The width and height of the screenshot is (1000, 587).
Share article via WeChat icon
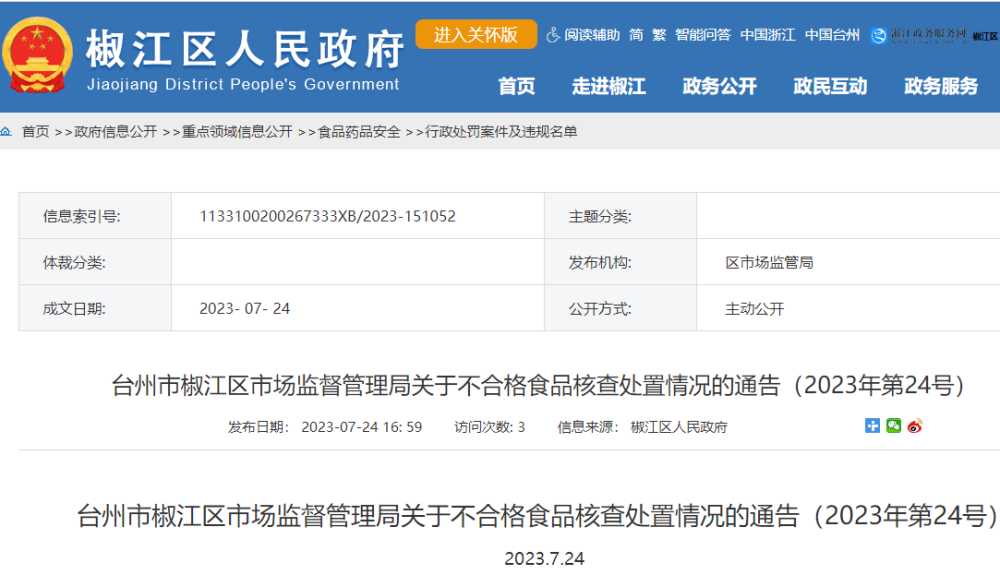pyautogui.click(x=893, y=426)
